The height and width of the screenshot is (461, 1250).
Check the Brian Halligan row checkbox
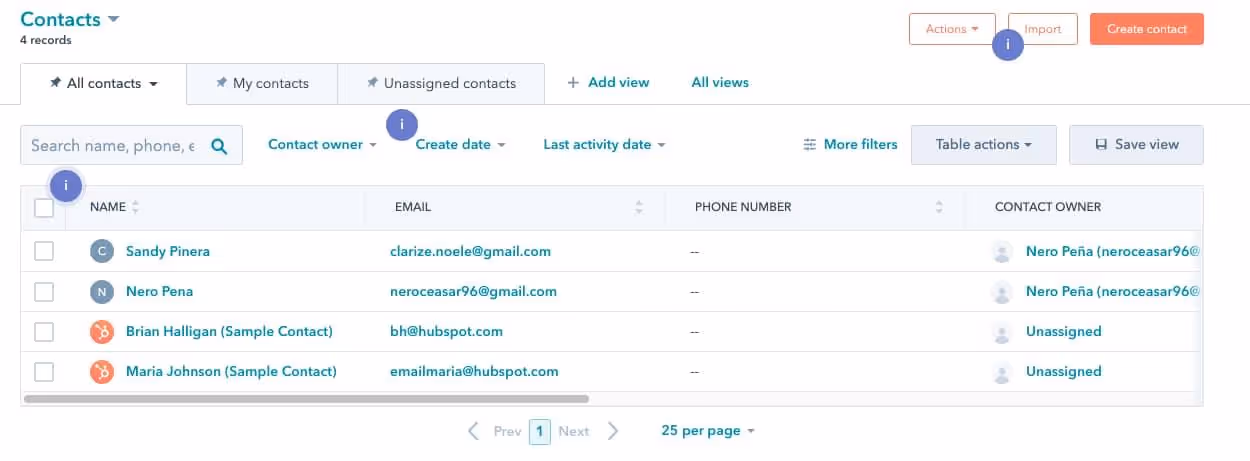click(44, 331)
